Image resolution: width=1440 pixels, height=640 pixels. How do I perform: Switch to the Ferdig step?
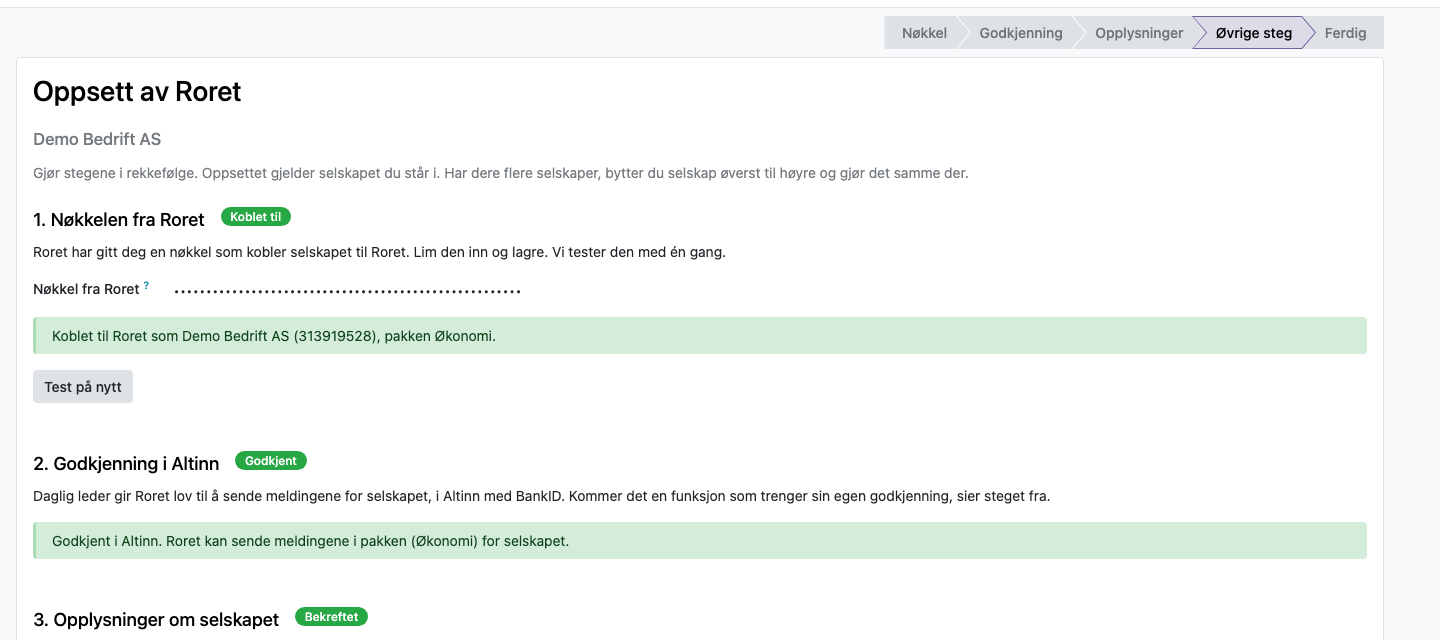coord(1345,33)
